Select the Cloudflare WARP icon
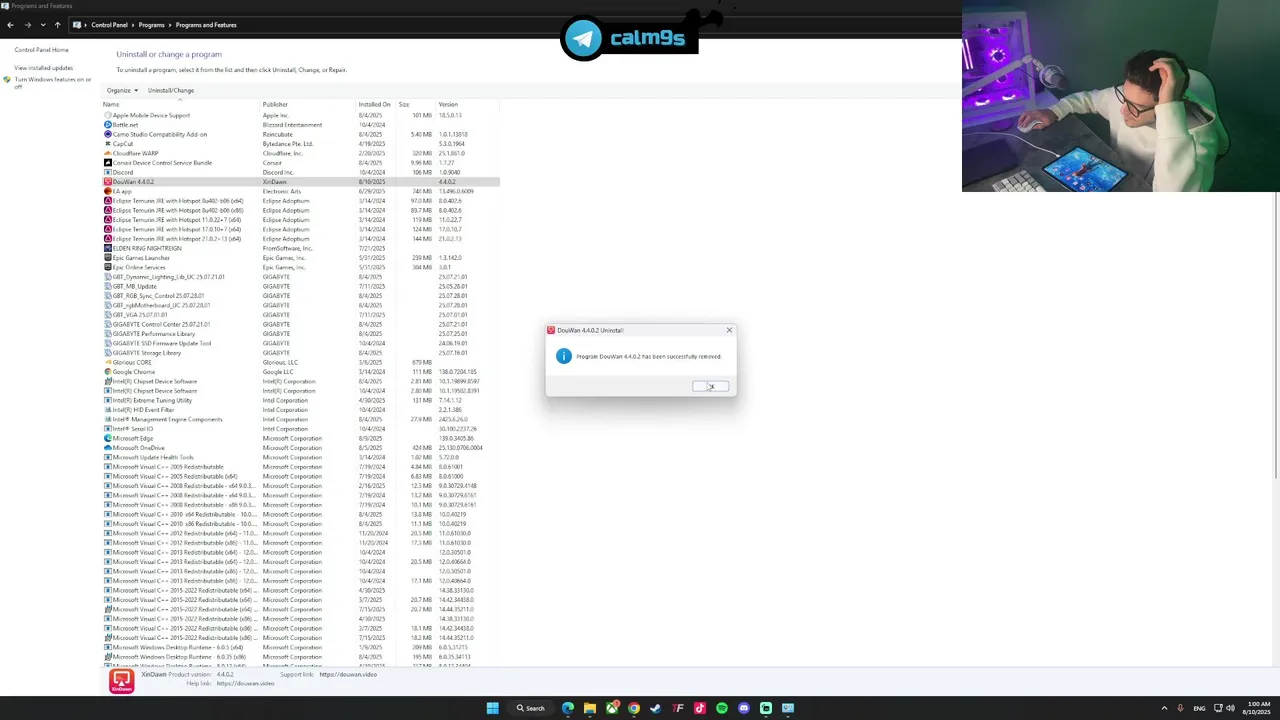 (x=108, y=153)
